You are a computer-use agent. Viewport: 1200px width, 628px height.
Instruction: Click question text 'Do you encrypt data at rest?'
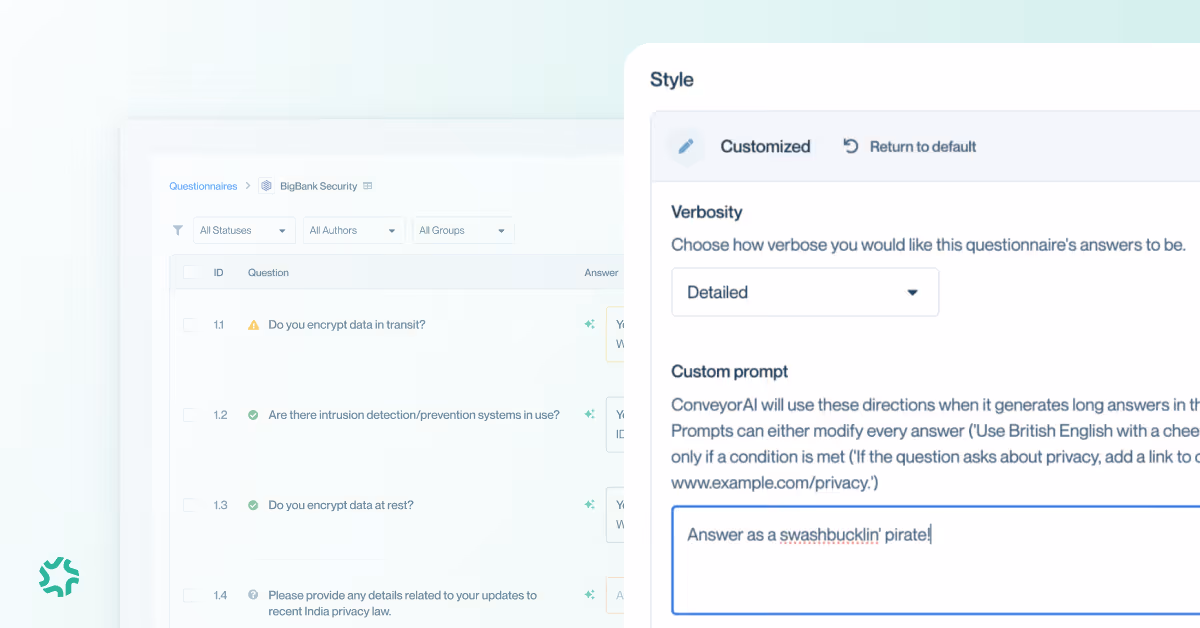pos(341,505)
